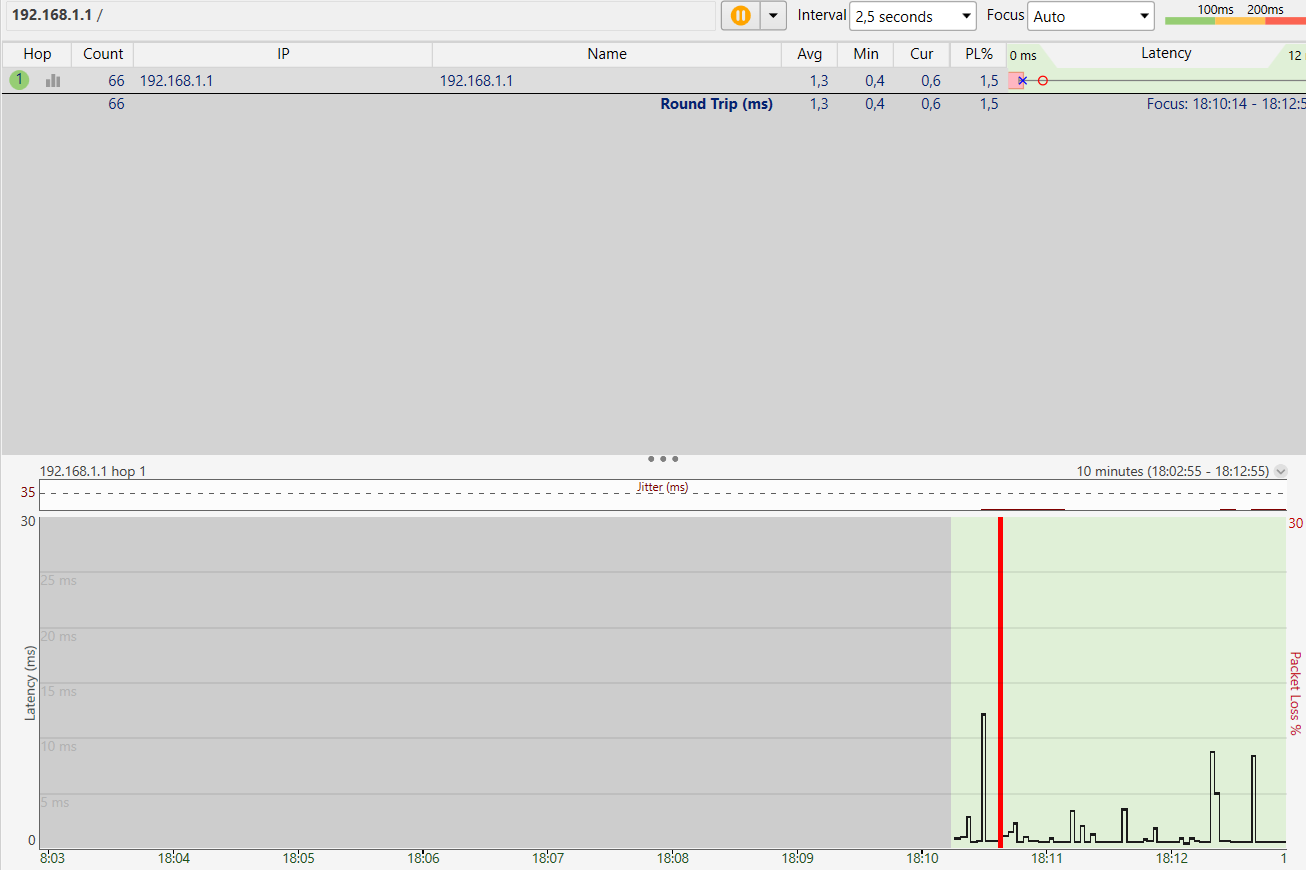Open the Interval 2,5 seconds dropdown

[x=912, y=16]
